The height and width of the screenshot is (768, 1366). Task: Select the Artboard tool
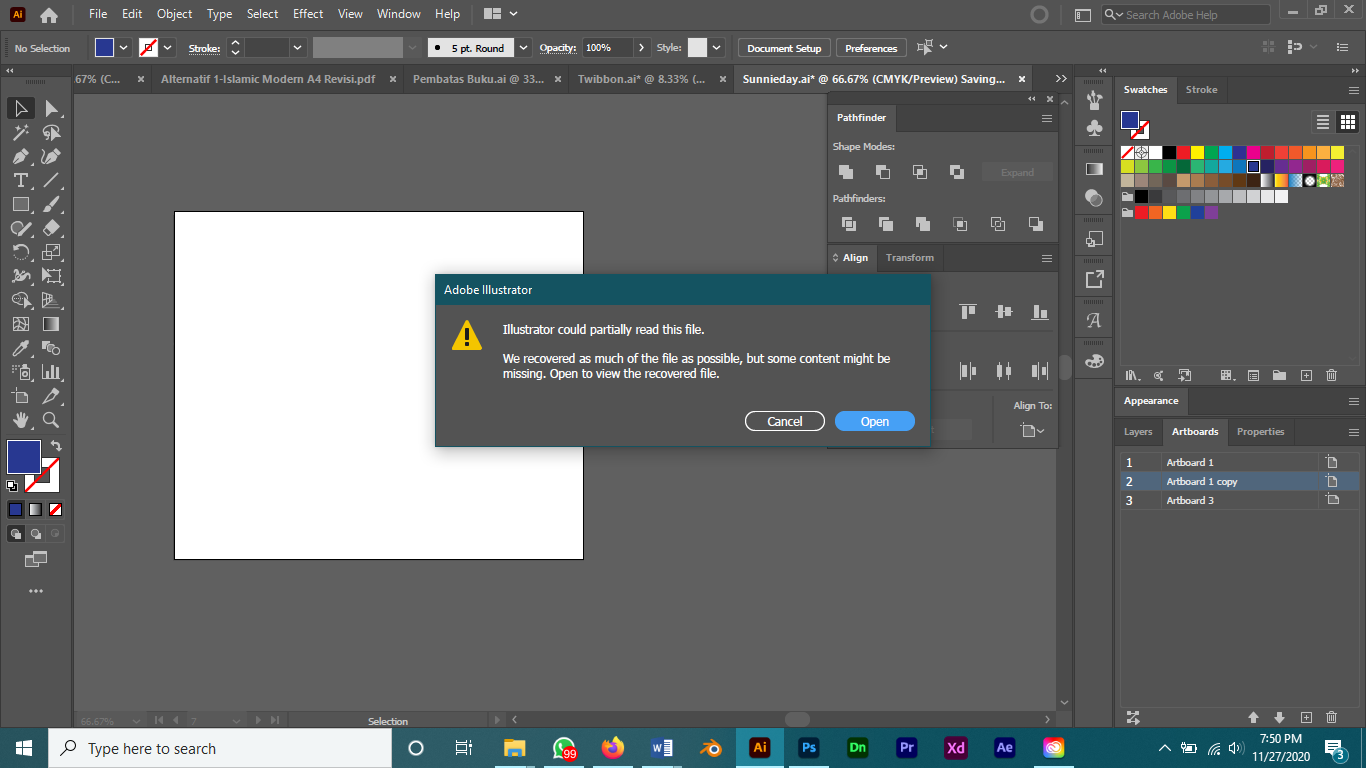[x=21, y=396]
